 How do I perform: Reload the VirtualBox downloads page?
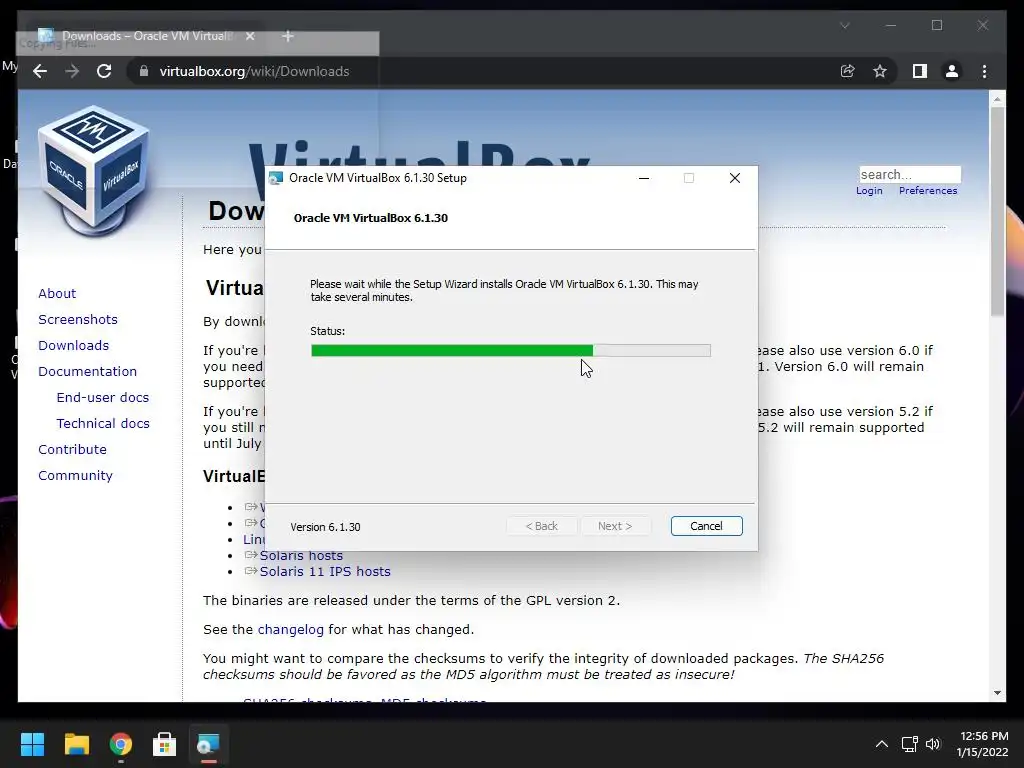pyautogui.click(x=104, y=71)
